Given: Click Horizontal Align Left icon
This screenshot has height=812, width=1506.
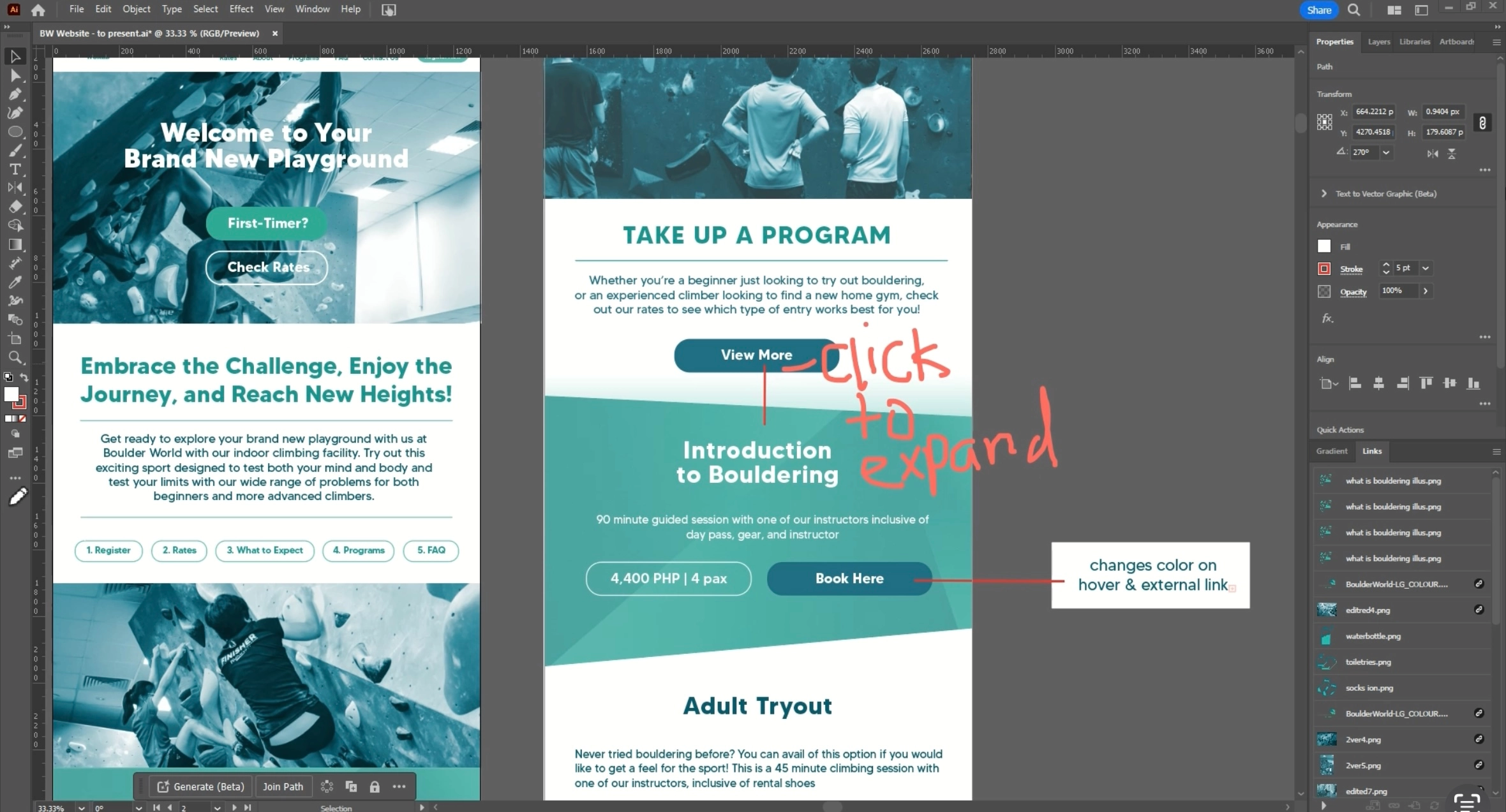Looking at the screenshot, I should coord(1355,383).
